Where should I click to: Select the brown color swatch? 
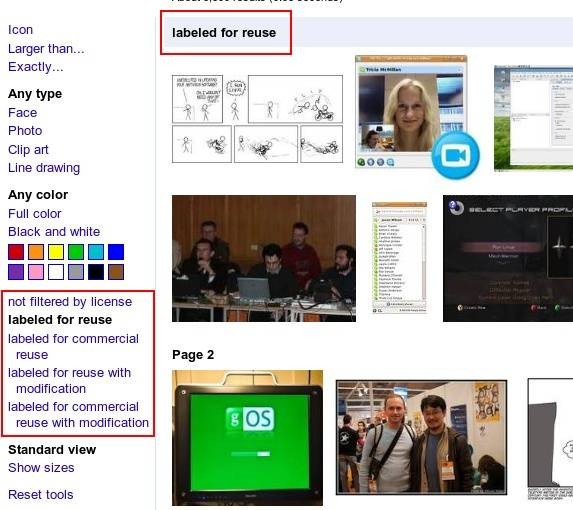[116, 272]
